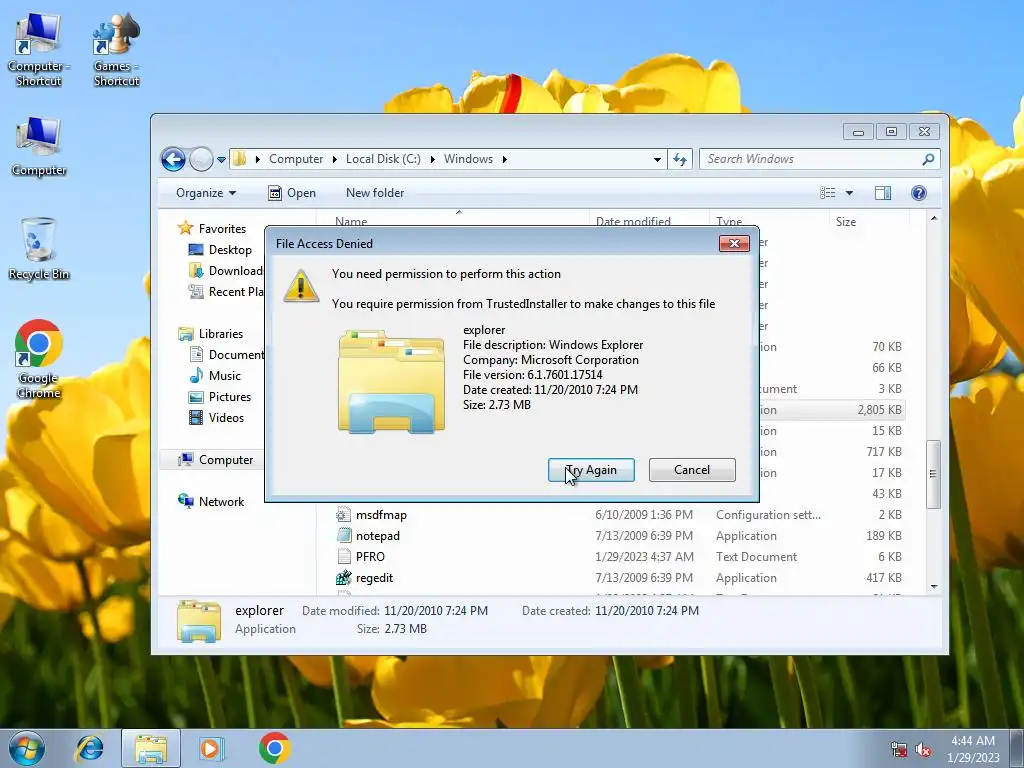Launch Google Chrome from the taskbar

tap(274, 748)
